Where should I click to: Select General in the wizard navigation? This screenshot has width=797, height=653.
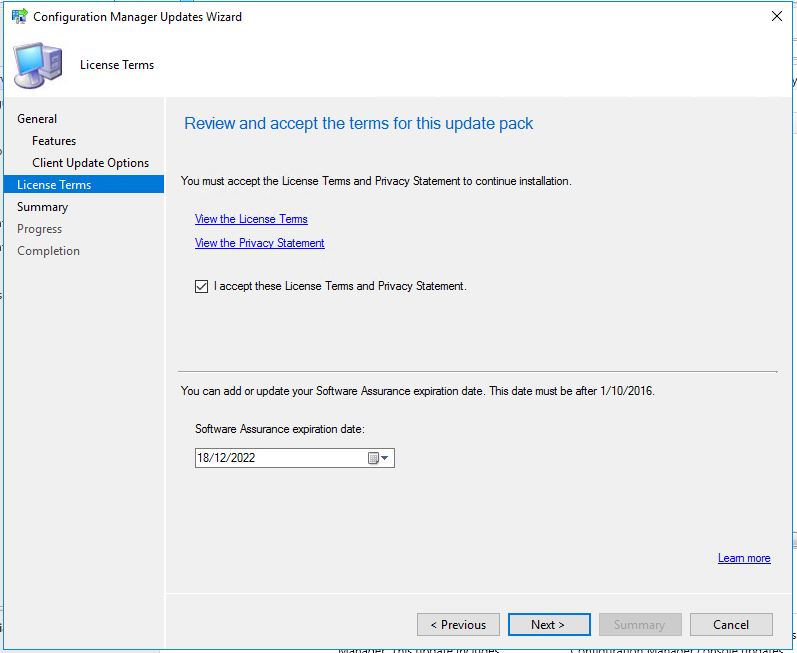(x=37, y=119)
